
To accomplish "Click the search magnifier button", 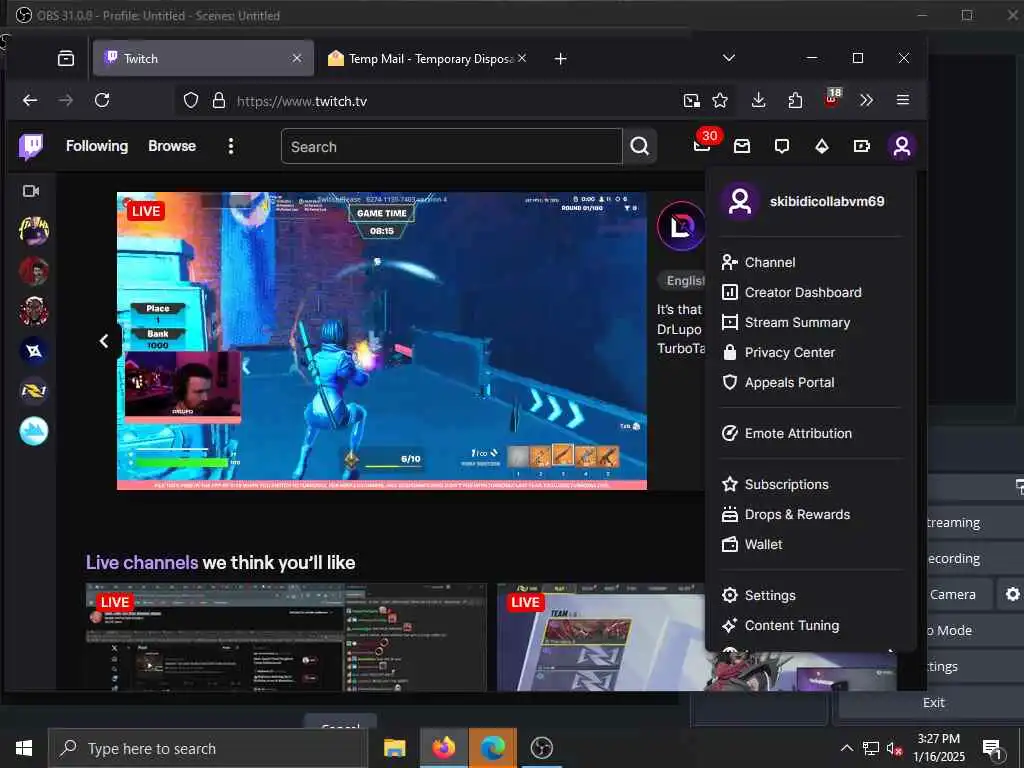I will 640,146.
